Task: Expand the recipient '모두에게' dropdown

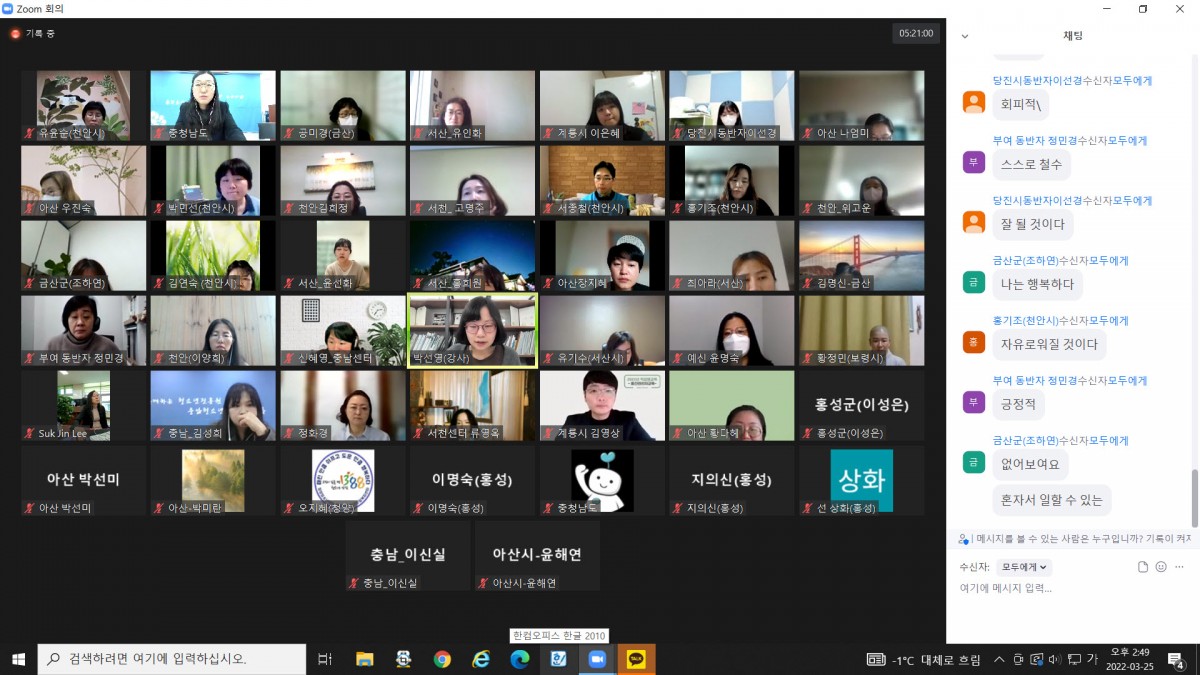Action: pos(1024,567)
